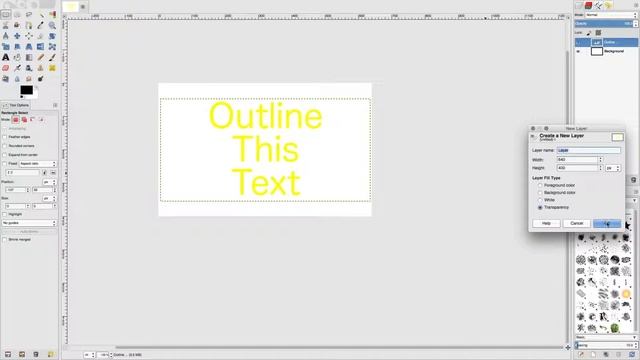Select the Paintbrush tool
The image size is (640, 360).
(52, 58)
